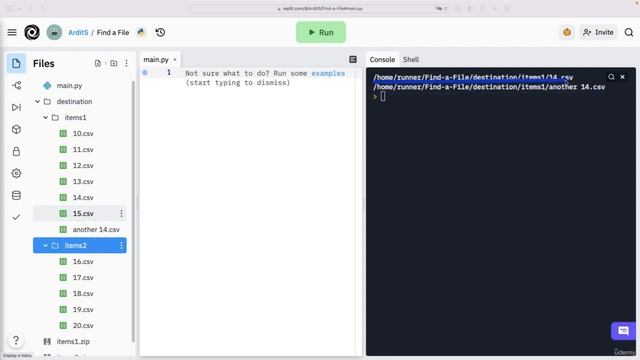Open the version history clock icon

(160, 32)
